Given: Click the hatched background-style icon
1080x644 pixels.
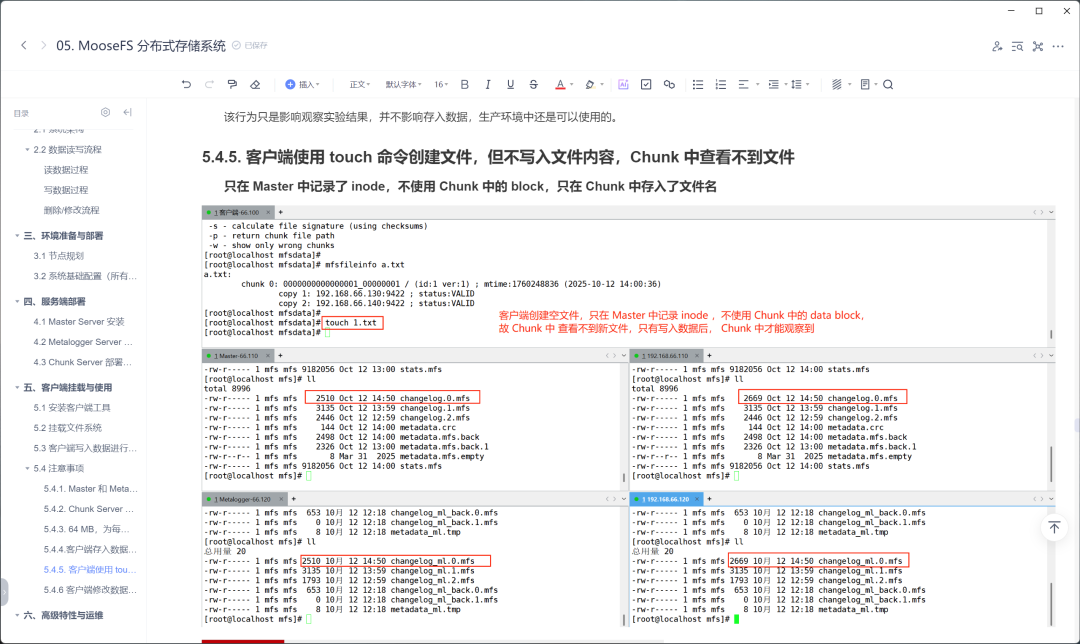Looking at the screenshot, I should click(x=837, y=84).
